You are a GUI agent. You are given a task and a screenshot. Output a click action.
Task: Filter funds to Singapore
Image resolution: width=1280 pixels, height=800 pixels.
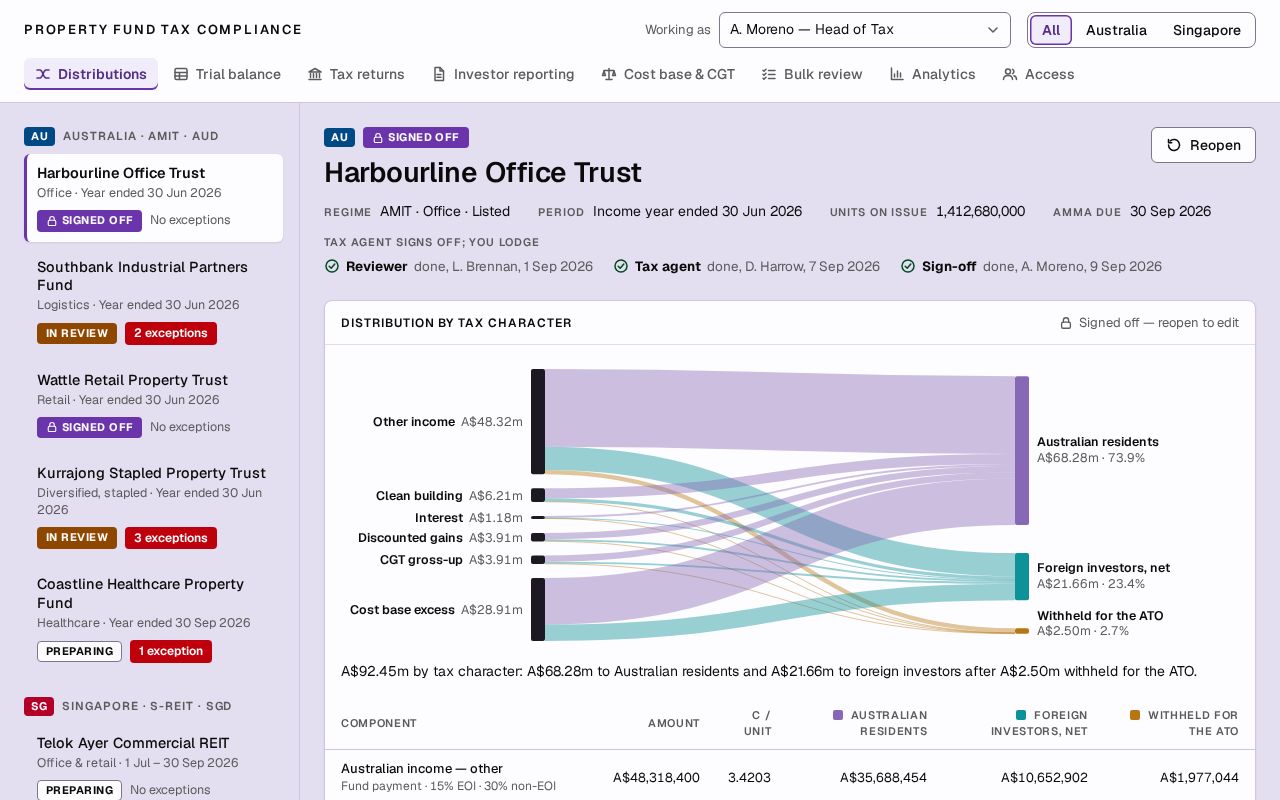point(1206,30)
